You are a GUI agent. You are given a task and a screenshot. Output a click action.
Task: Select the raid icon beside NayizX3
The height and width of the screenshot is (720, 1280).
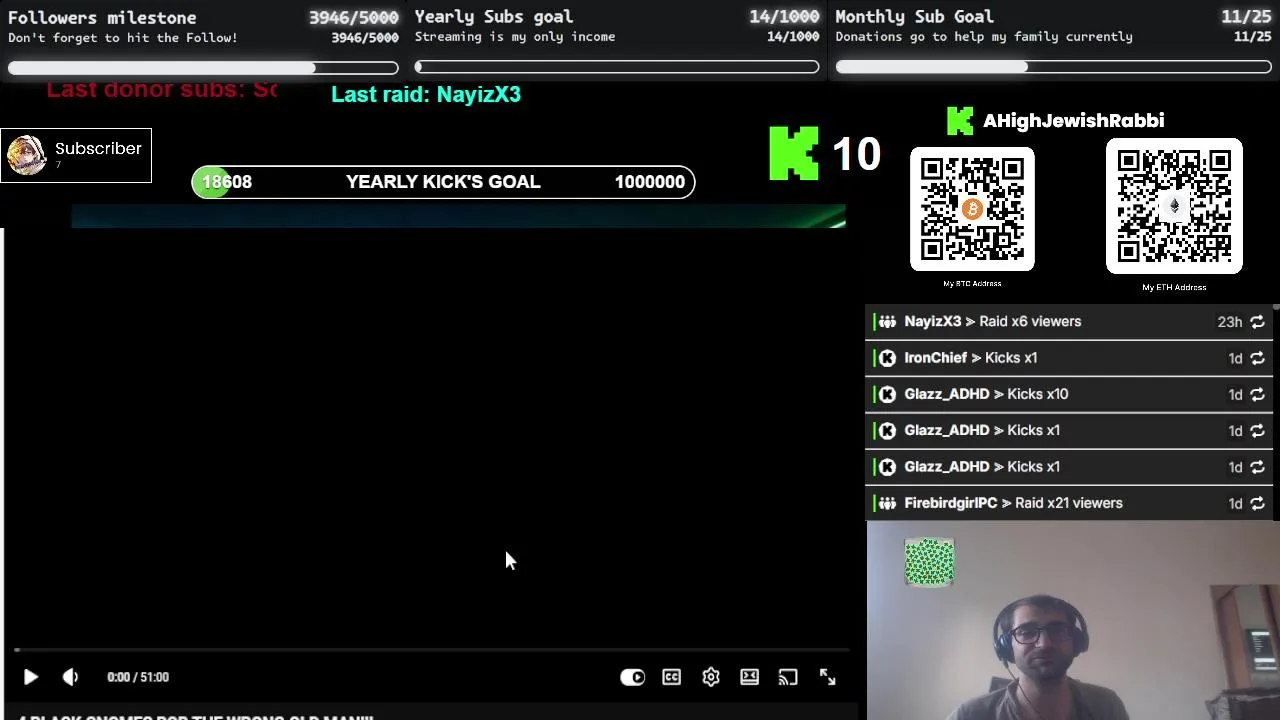pos(887,322)
